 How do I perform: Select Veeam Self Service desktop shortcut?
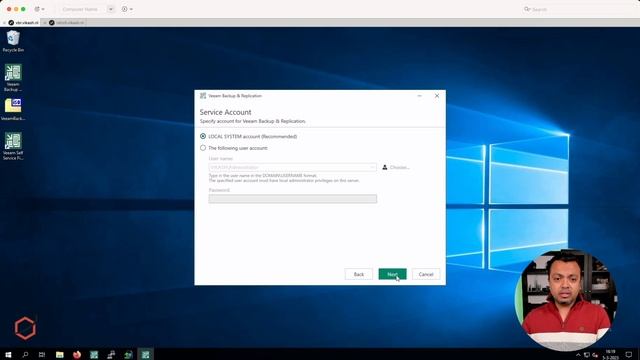[x=13, y=146]
